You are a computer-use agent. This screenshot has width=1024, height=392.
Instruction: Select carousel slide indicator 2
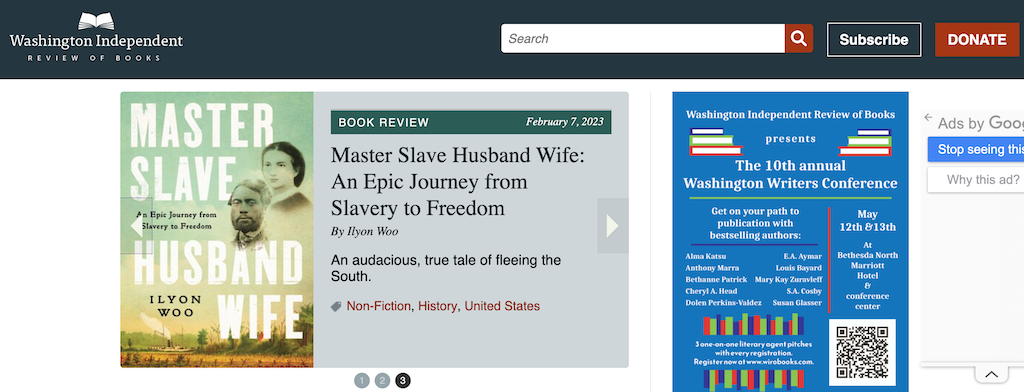383,380
